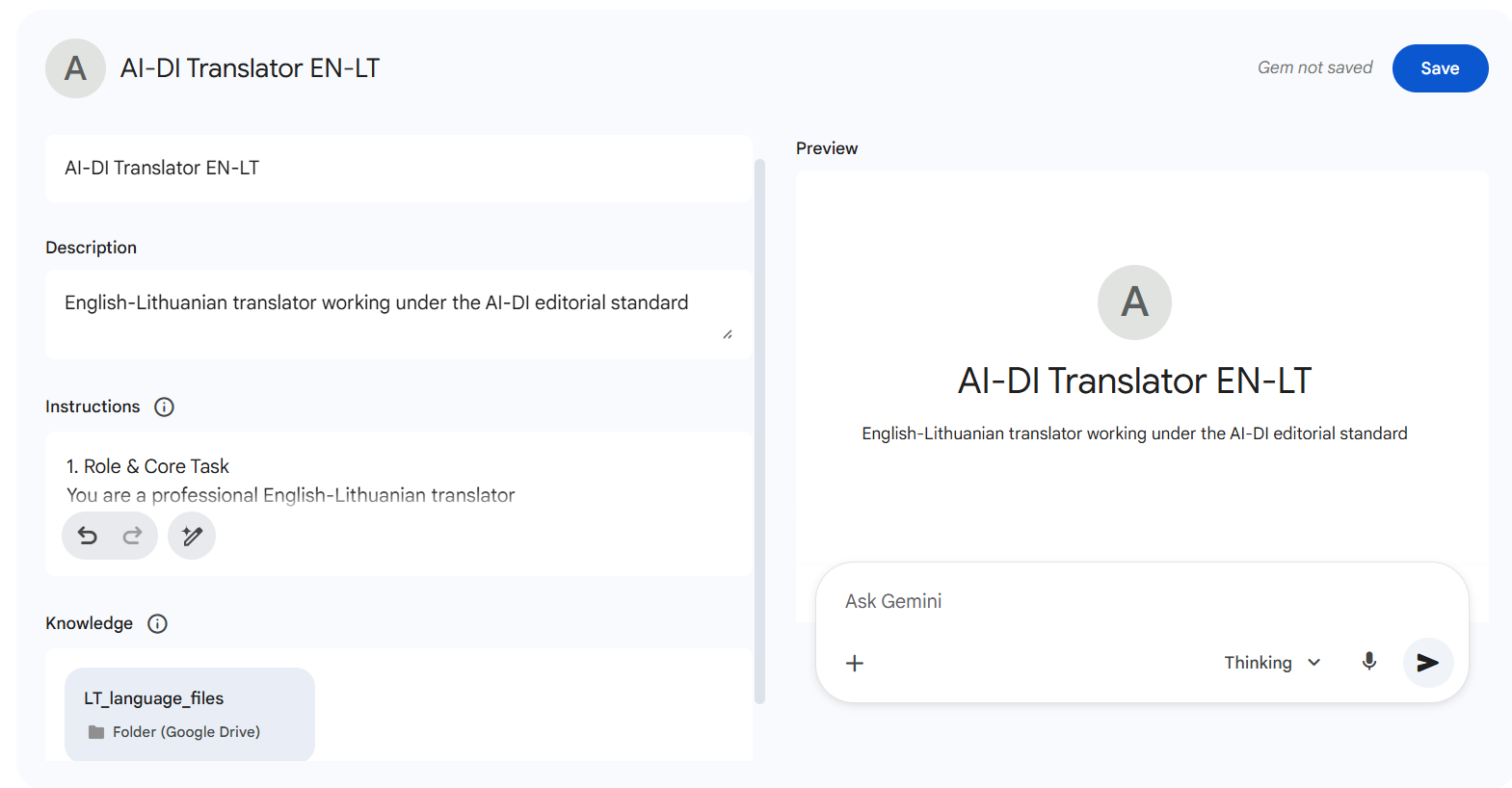1512x788 pixels.
Task: Open the Thinking model dropdown
Action: [x=1271, y=663]
